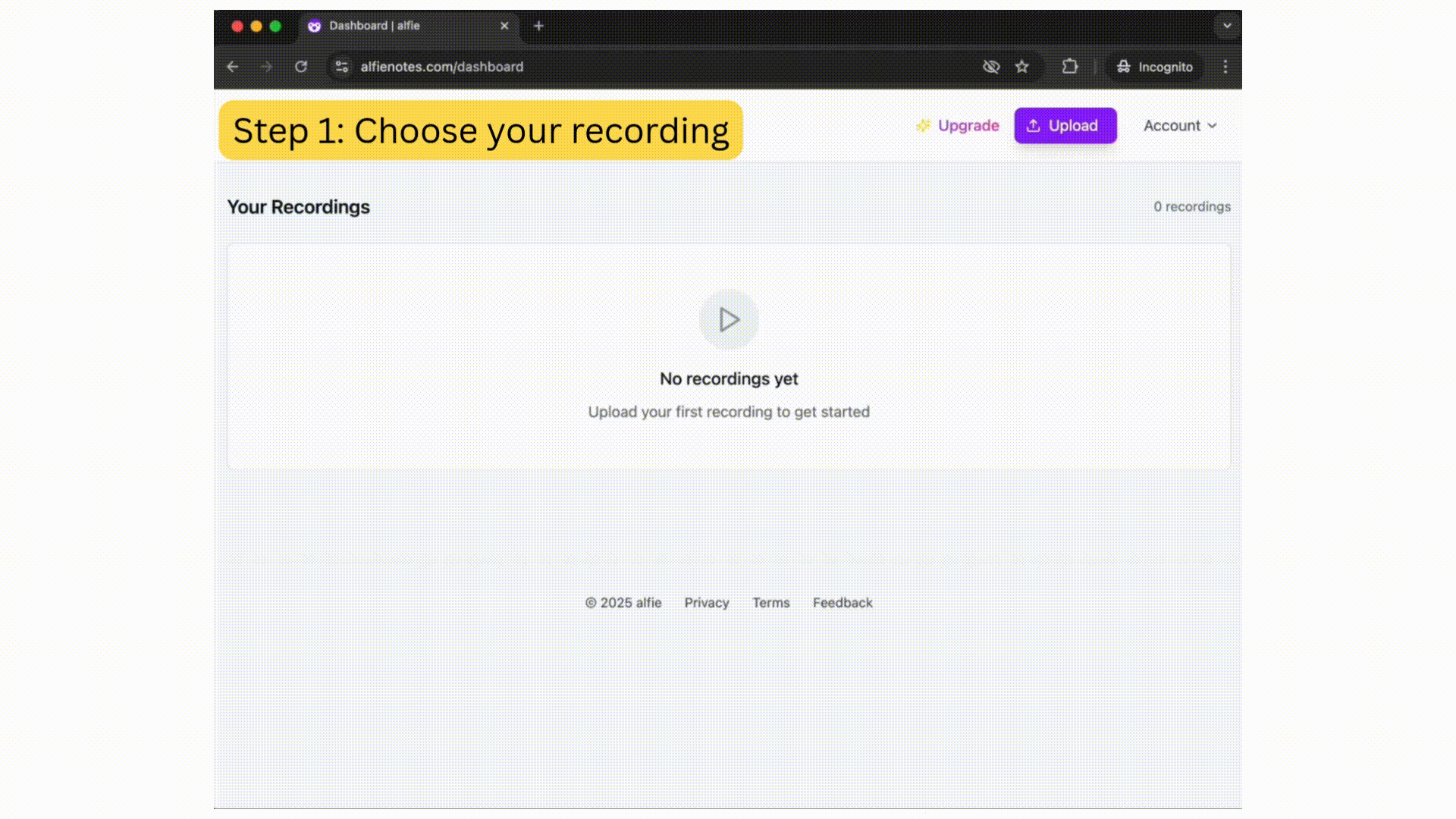Screen dimensions: 1456x819
Task: Open the Terms footer link
Action: coord(770,603)
